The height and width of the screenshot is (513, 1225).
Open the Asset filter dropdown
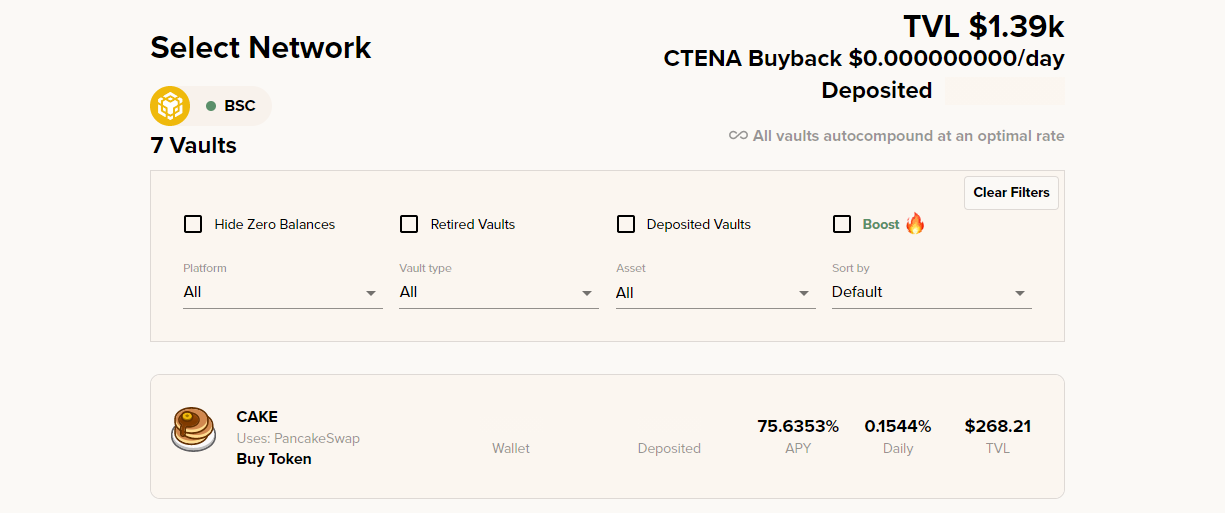(x=716, y=293)
